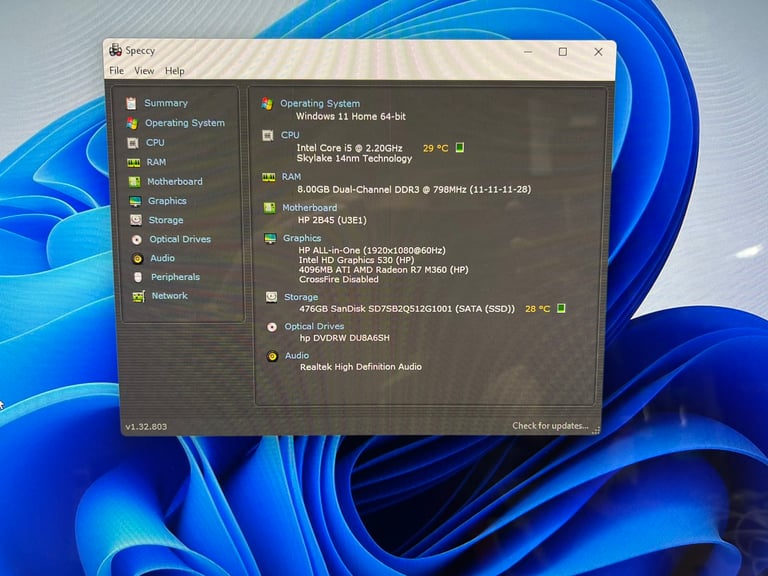
Task: Click the CPU heading link in summary
Action: click(290, 135)
